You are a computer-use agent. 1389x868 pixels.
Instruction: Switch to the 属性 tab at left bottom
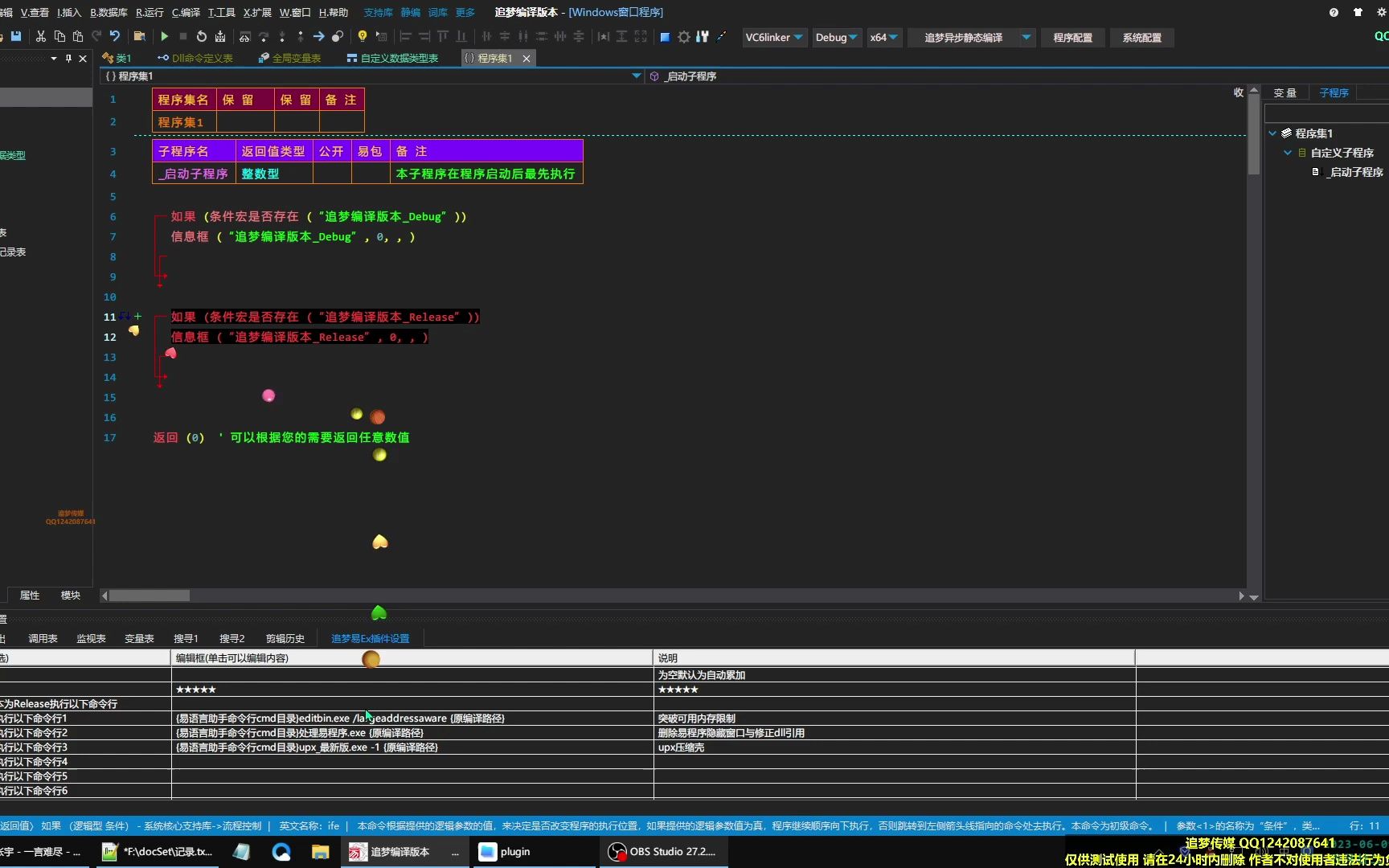coord(30,596)
